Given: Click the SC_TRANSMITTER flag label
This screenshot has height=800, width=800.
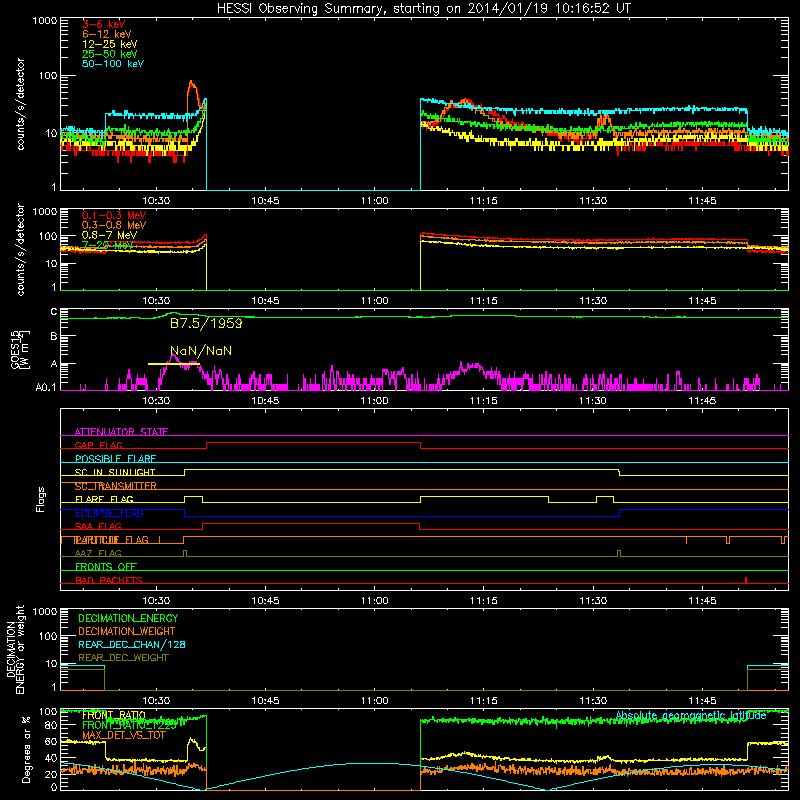Looking at the screenshot, I should (116, 486).
